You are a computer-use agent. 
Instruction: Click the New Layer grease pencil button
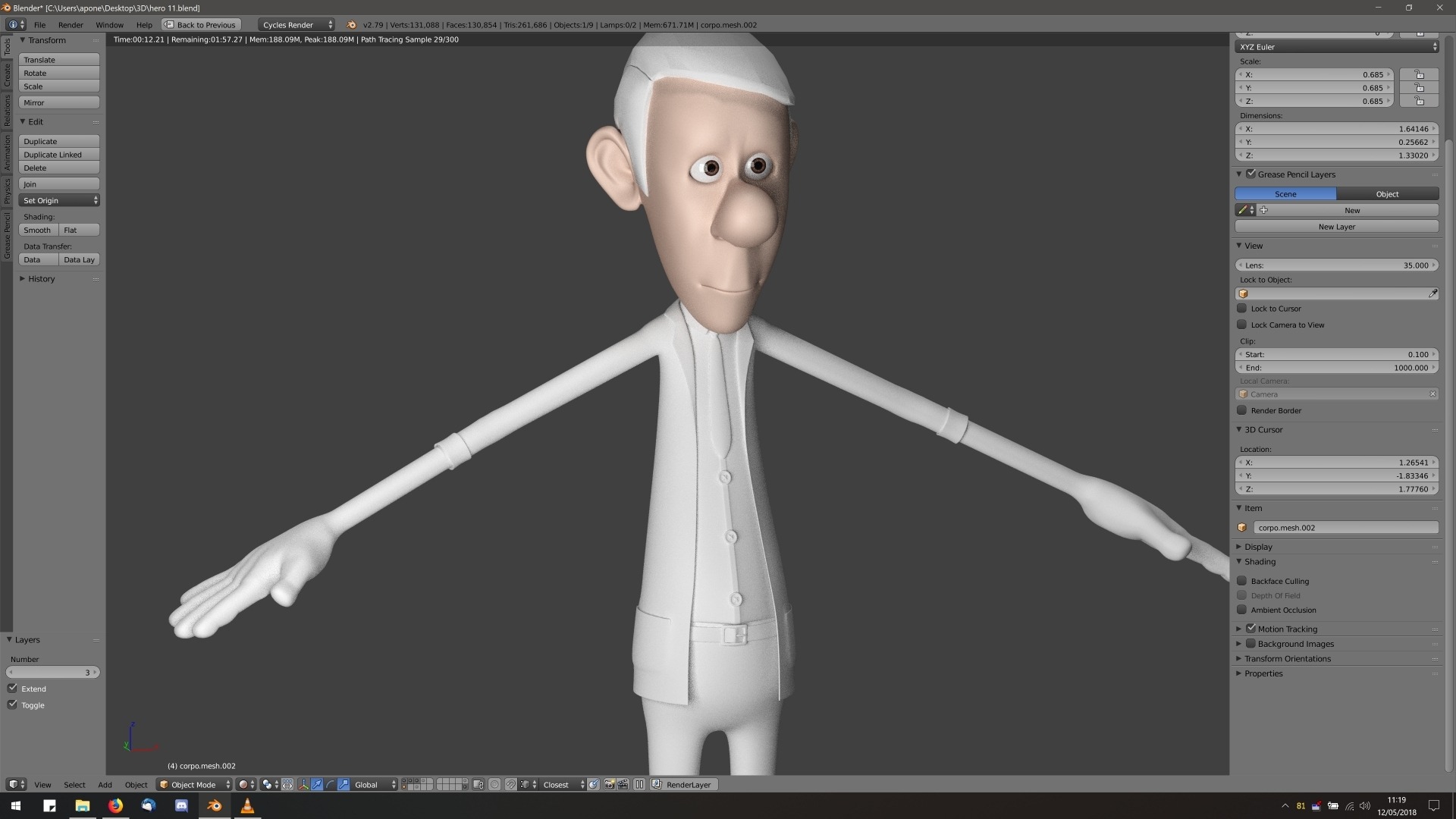click(1337, 227)
